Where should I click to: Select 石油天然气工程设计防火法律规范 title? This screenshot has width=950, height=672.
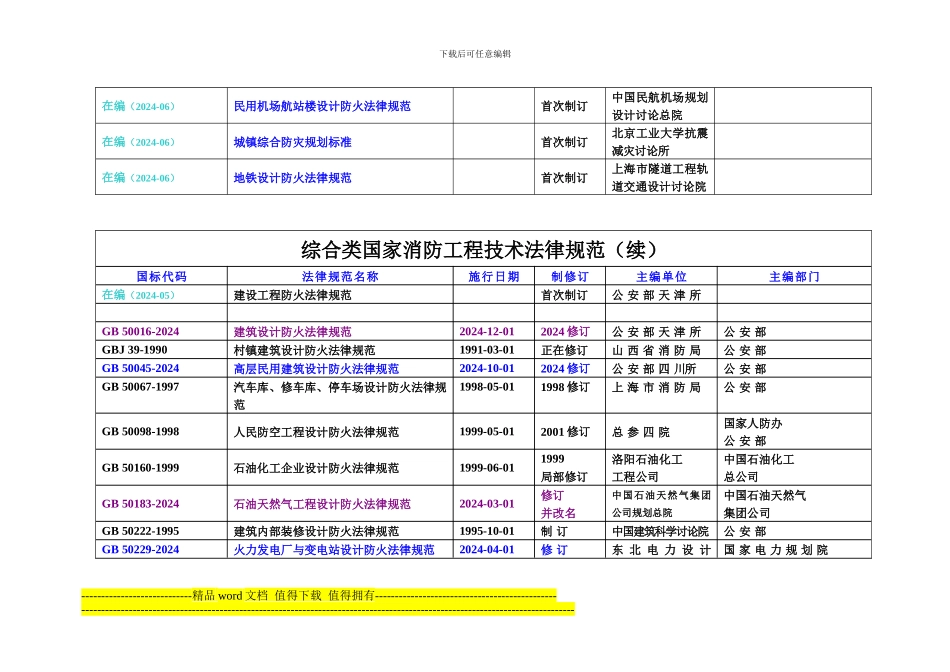click(322, 504)
